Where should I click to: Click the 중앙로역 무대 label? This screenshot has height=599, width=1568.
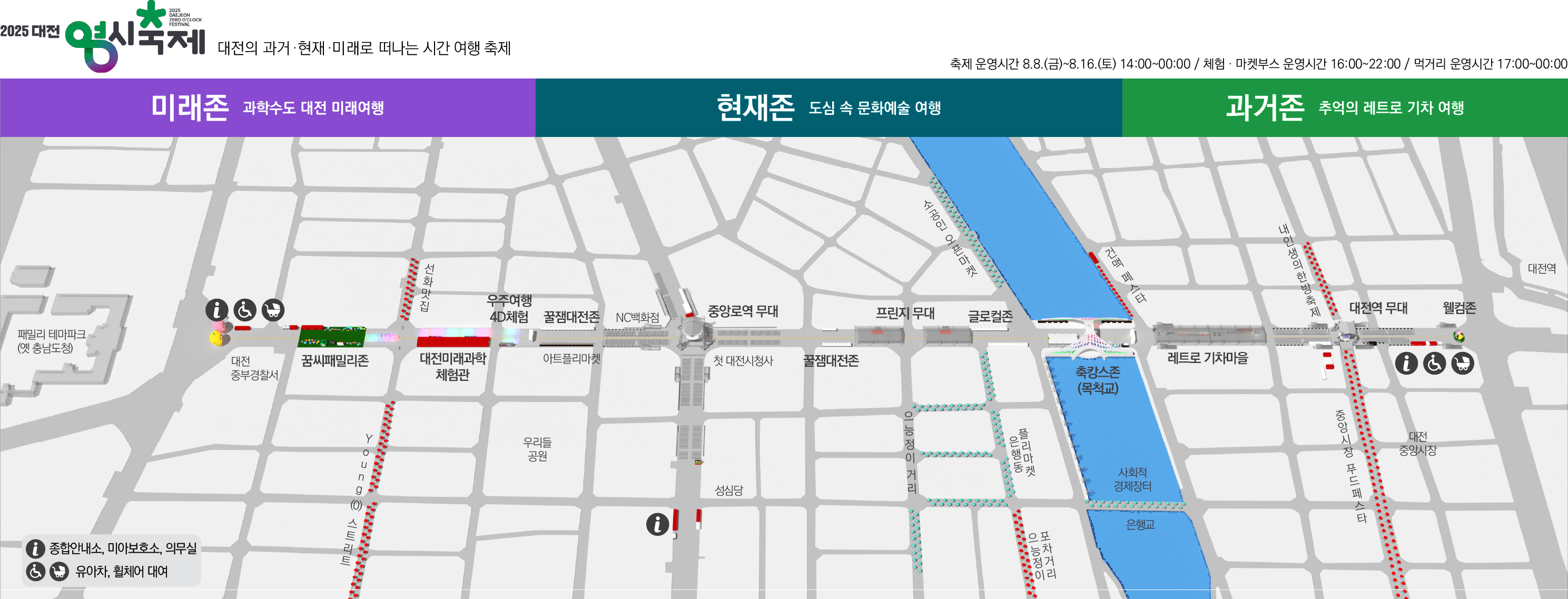click(743, 311)
